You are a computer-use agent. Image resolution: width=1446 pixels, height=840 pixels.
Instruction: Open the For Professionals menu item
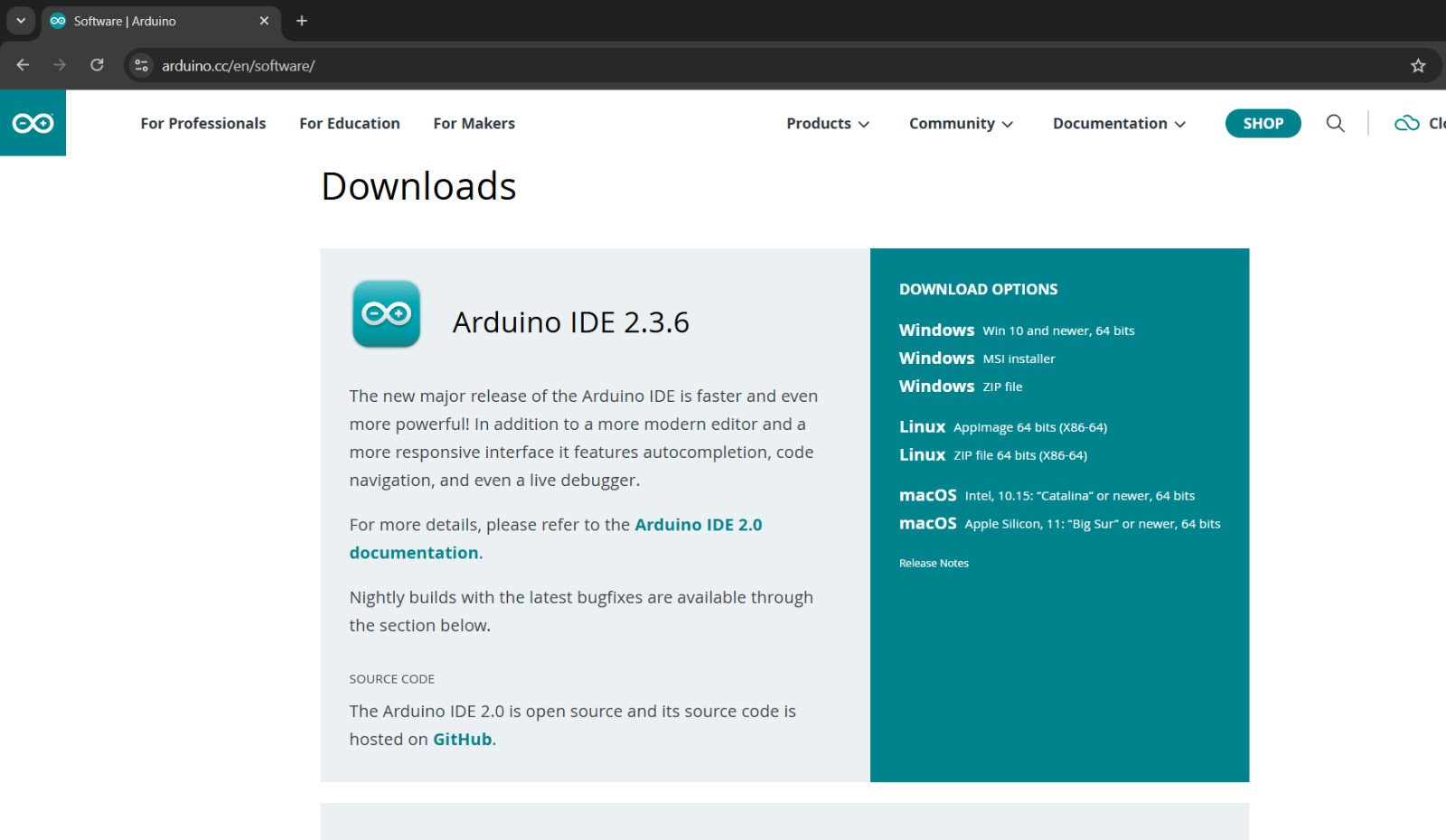pyautogui.click(x=203, y=124)
